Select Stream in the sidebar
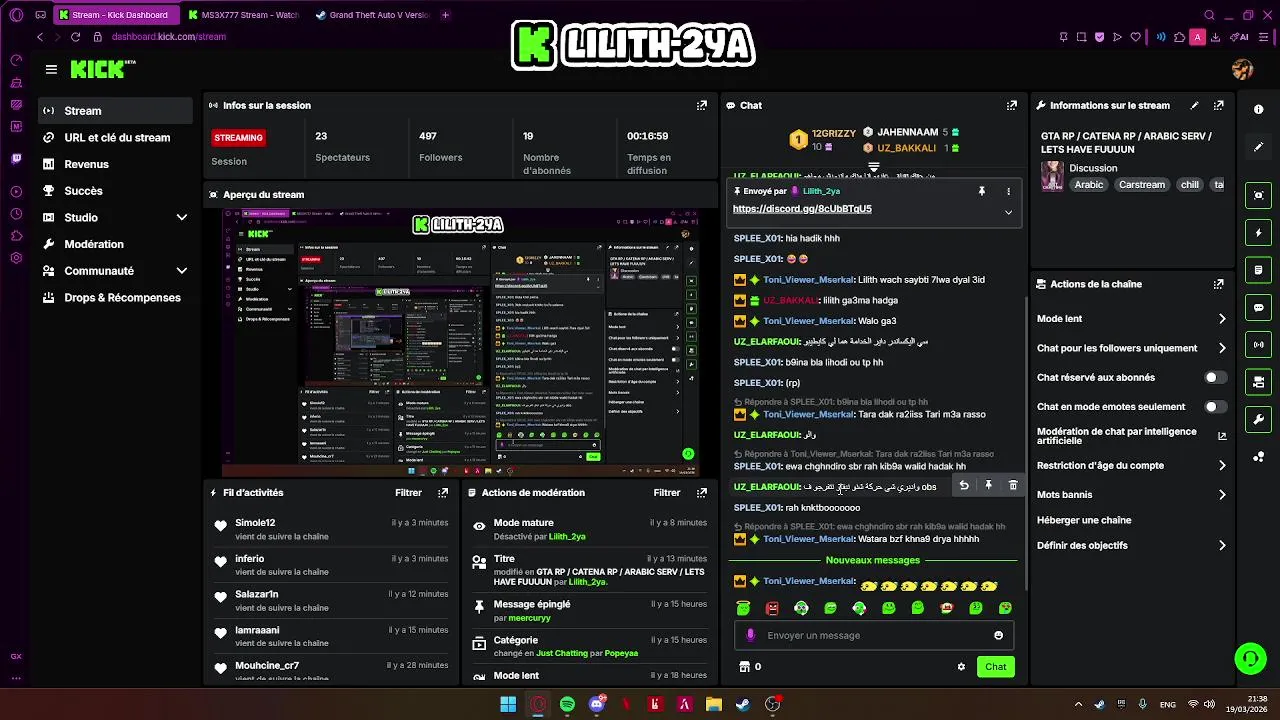 point(116,111)
